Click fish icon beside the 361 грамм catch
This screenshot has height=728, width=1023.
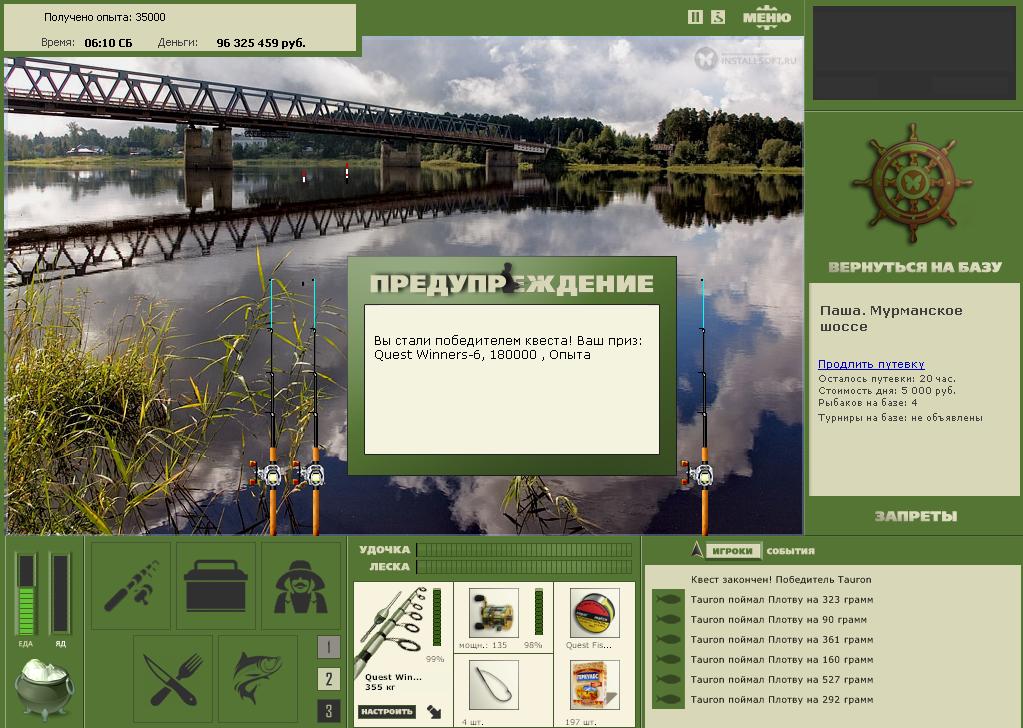668,639
